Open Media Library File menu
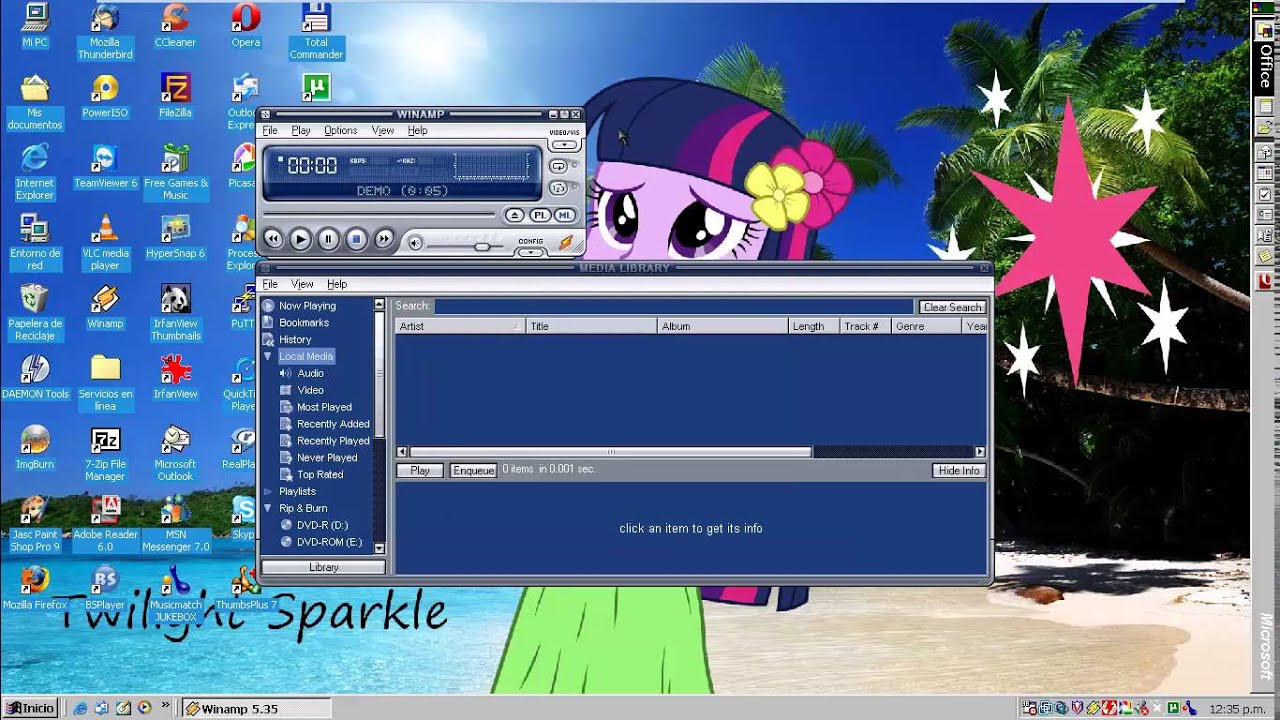 [x=270, y=285]
